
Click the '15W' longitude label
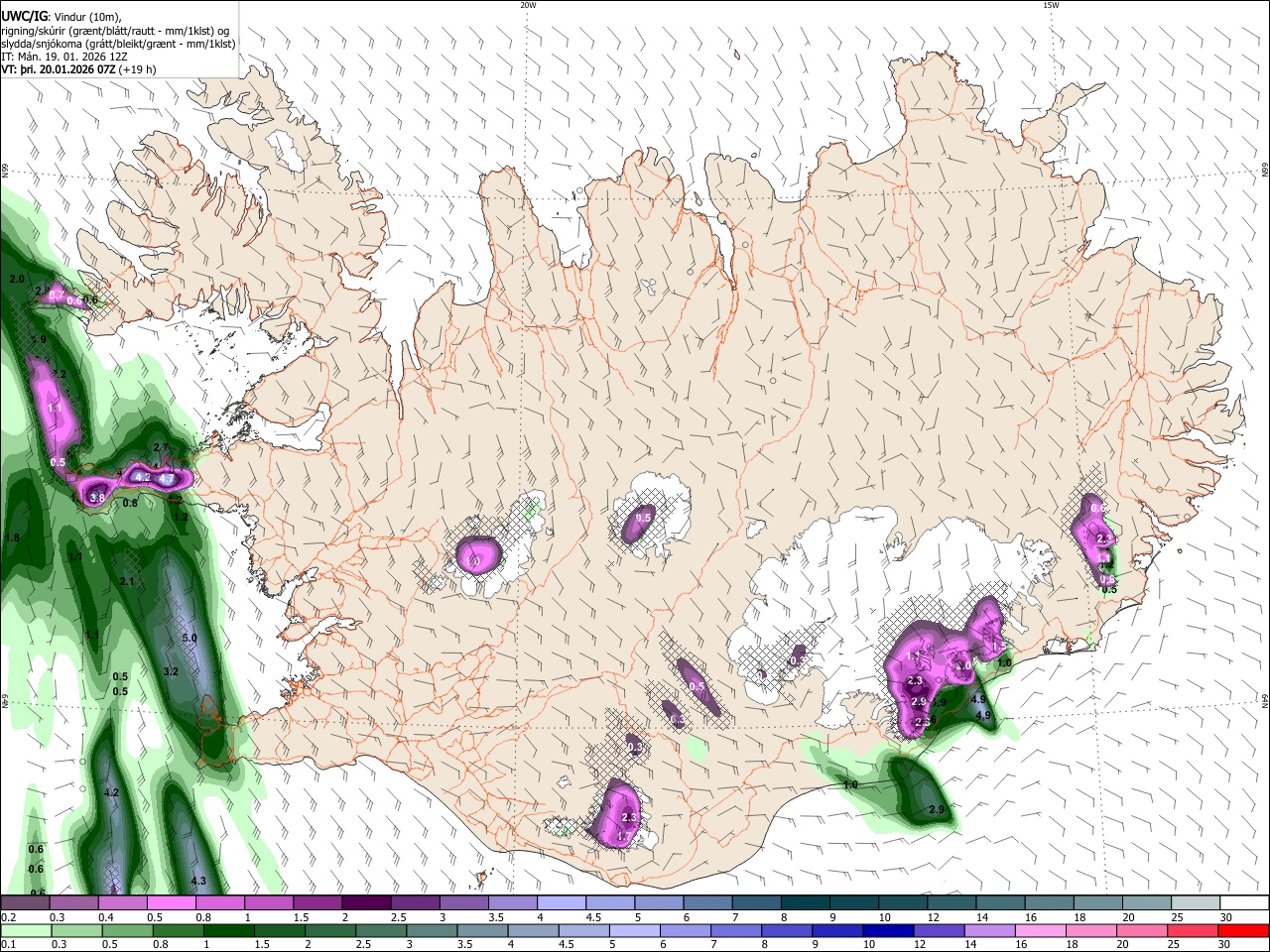click(1051, 5)
